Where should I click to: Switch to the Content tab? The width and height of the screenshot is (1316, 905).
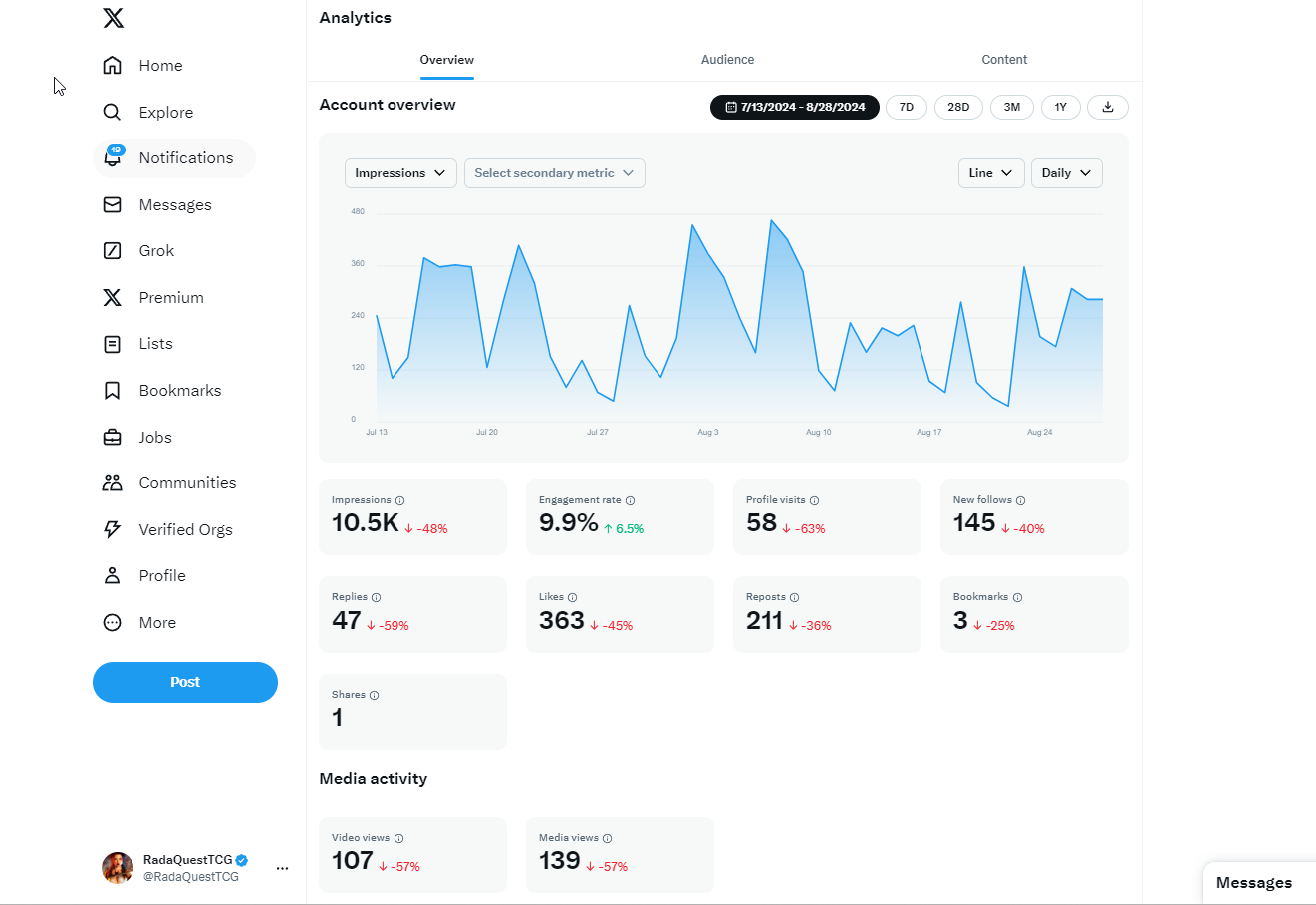coord(1004,60)
